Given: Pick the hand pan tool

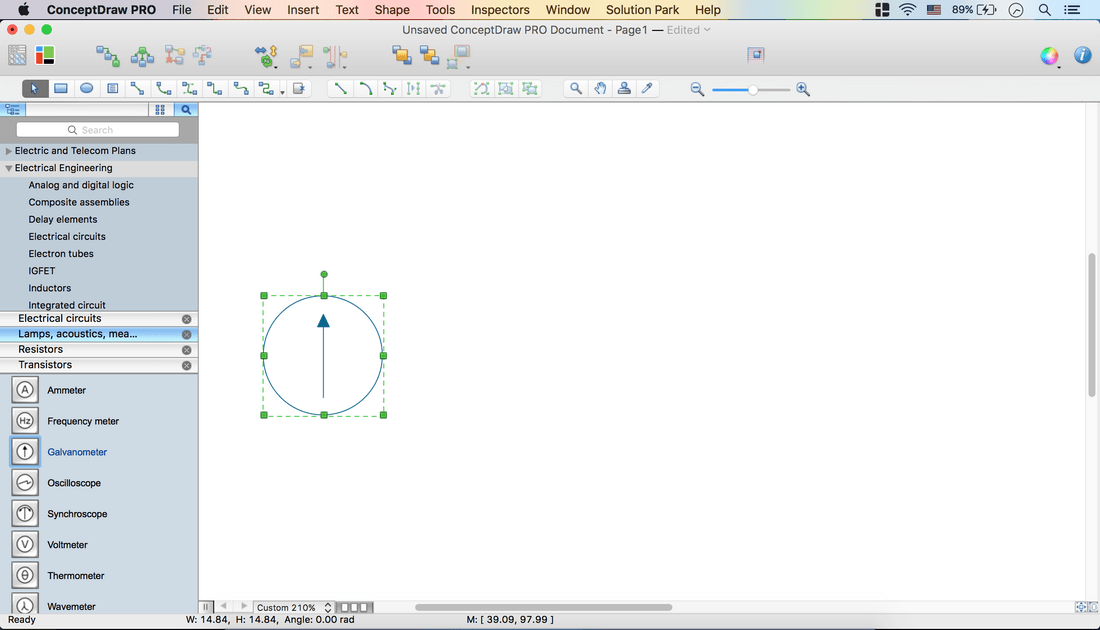Looking at the screenshot, I should point(600,88).
